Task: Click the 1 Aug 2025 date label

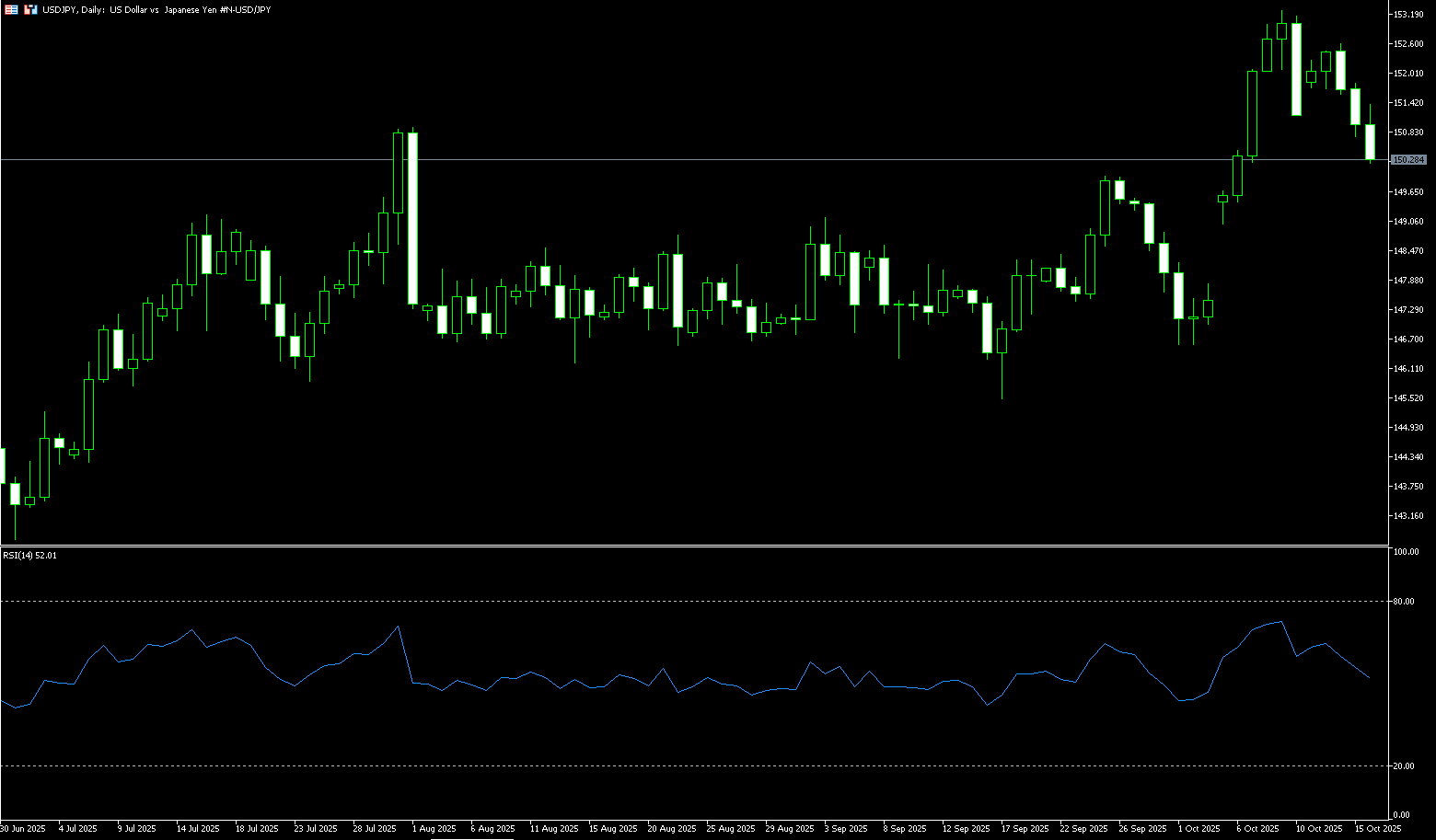Action: [434, 829]
